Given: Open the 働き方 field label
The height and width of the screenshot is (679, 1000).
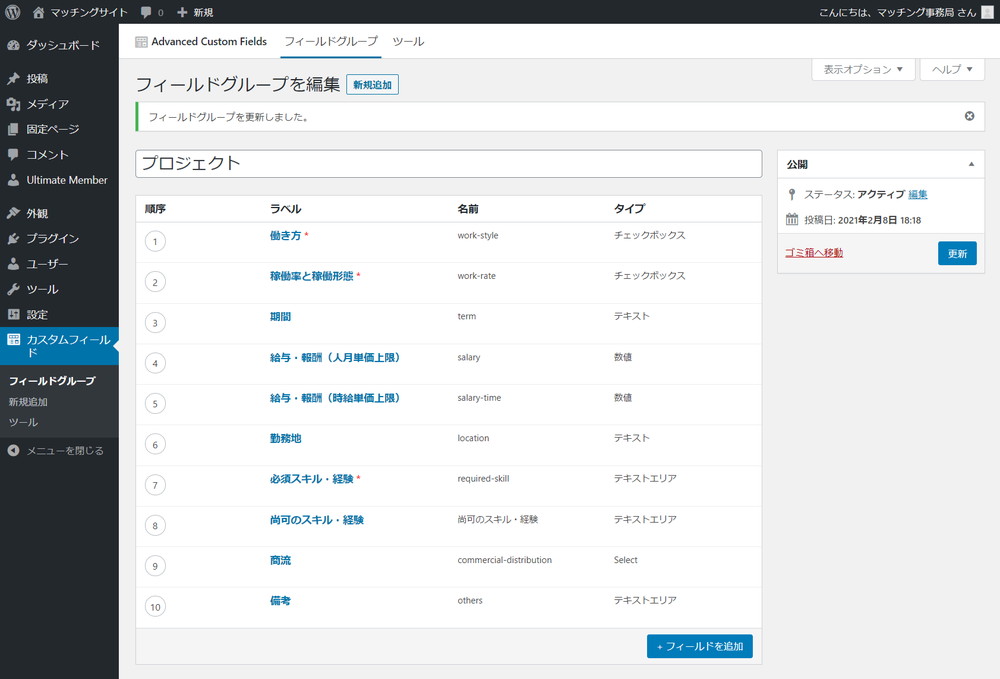Looking at the screenshot, I should (285, 235).
